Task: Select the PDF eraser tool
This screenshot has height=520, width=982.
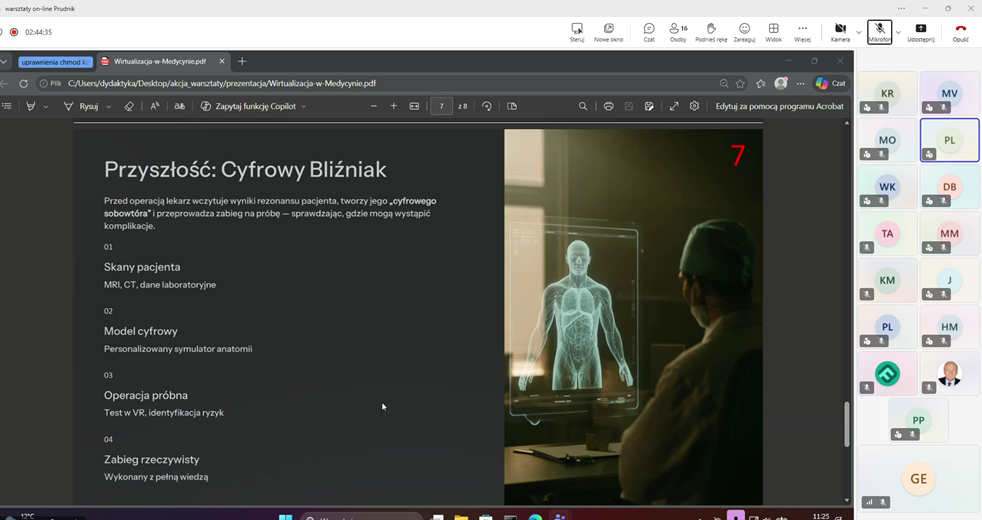Action: (129, 106)
